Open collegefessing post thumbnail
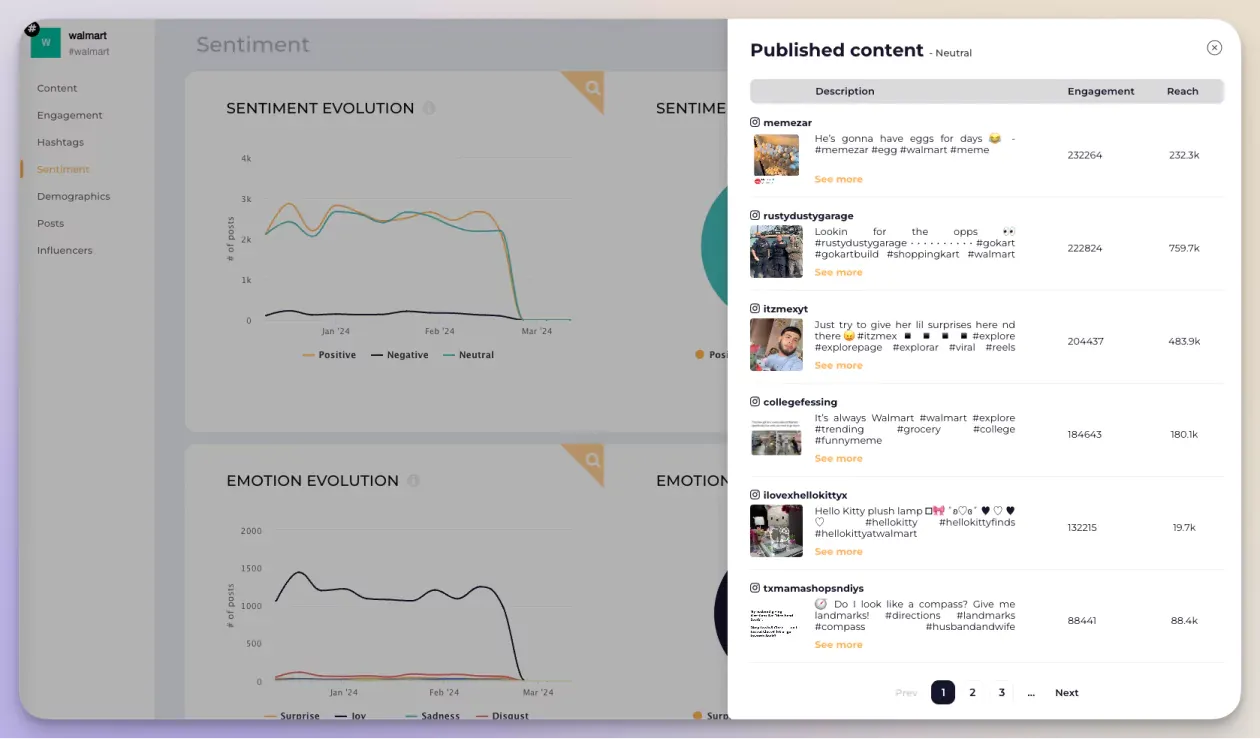 point(776,437)
